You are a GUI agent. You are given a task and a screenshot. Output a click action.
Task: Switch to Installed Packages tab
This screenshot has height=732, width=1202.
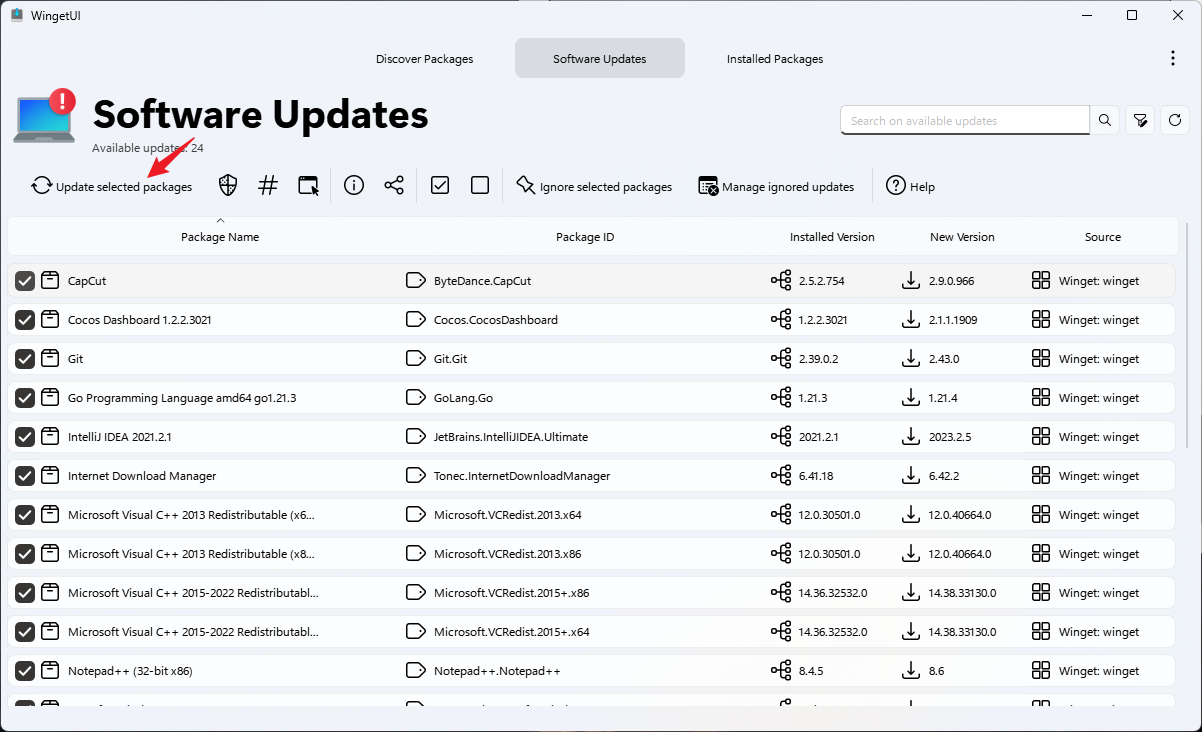[775, 59]
